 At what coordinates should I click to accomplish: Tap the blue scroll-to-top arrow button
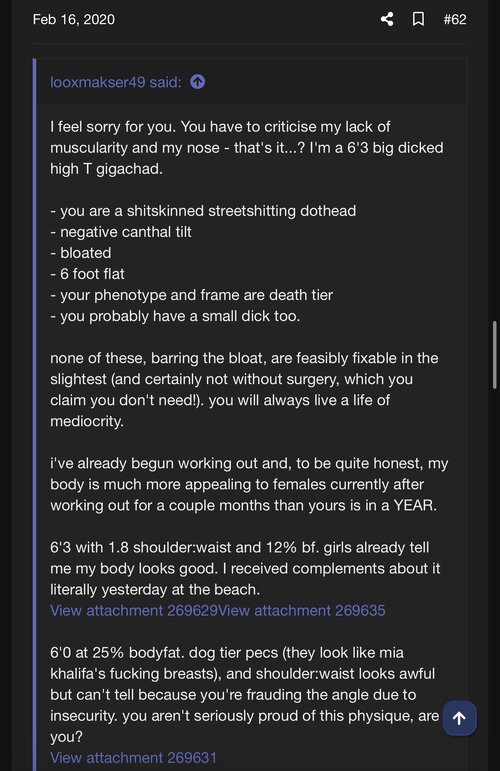[x=459, y=718]
